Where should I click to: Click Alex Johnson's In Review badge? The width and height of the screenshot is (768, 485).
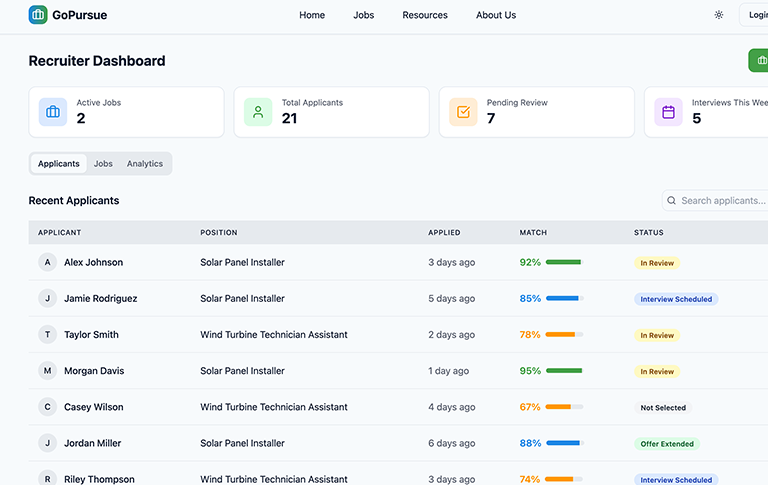click(x=657, y=263)
